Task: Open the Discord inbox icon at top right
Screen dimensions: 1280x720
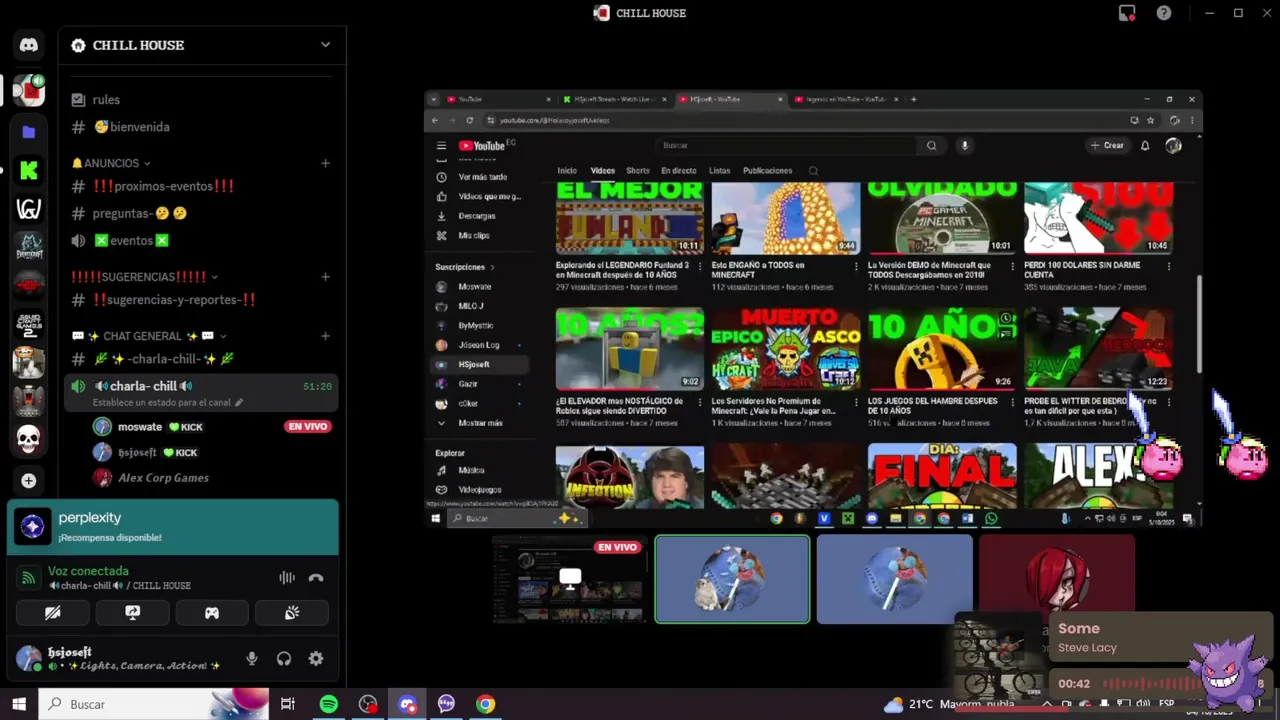Action: click(1127, 13)
